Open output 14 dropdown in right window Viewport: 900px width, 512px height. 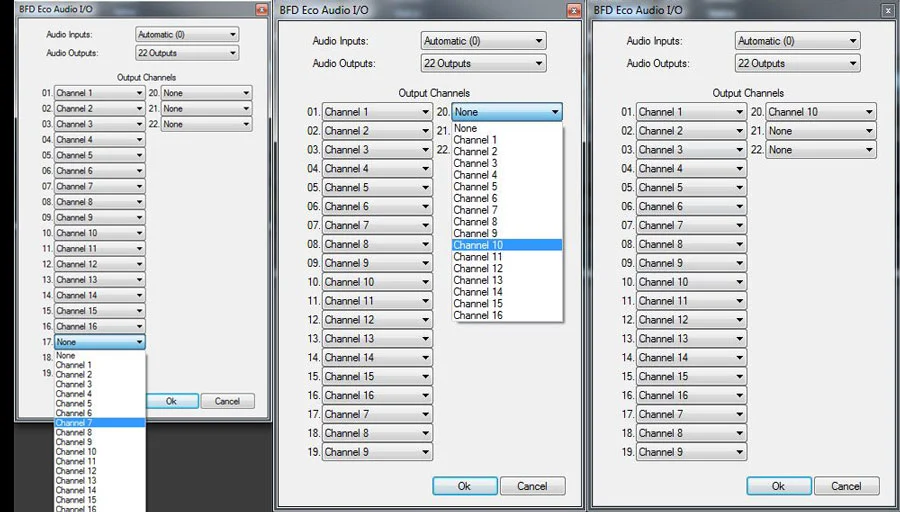coord(692,358)
